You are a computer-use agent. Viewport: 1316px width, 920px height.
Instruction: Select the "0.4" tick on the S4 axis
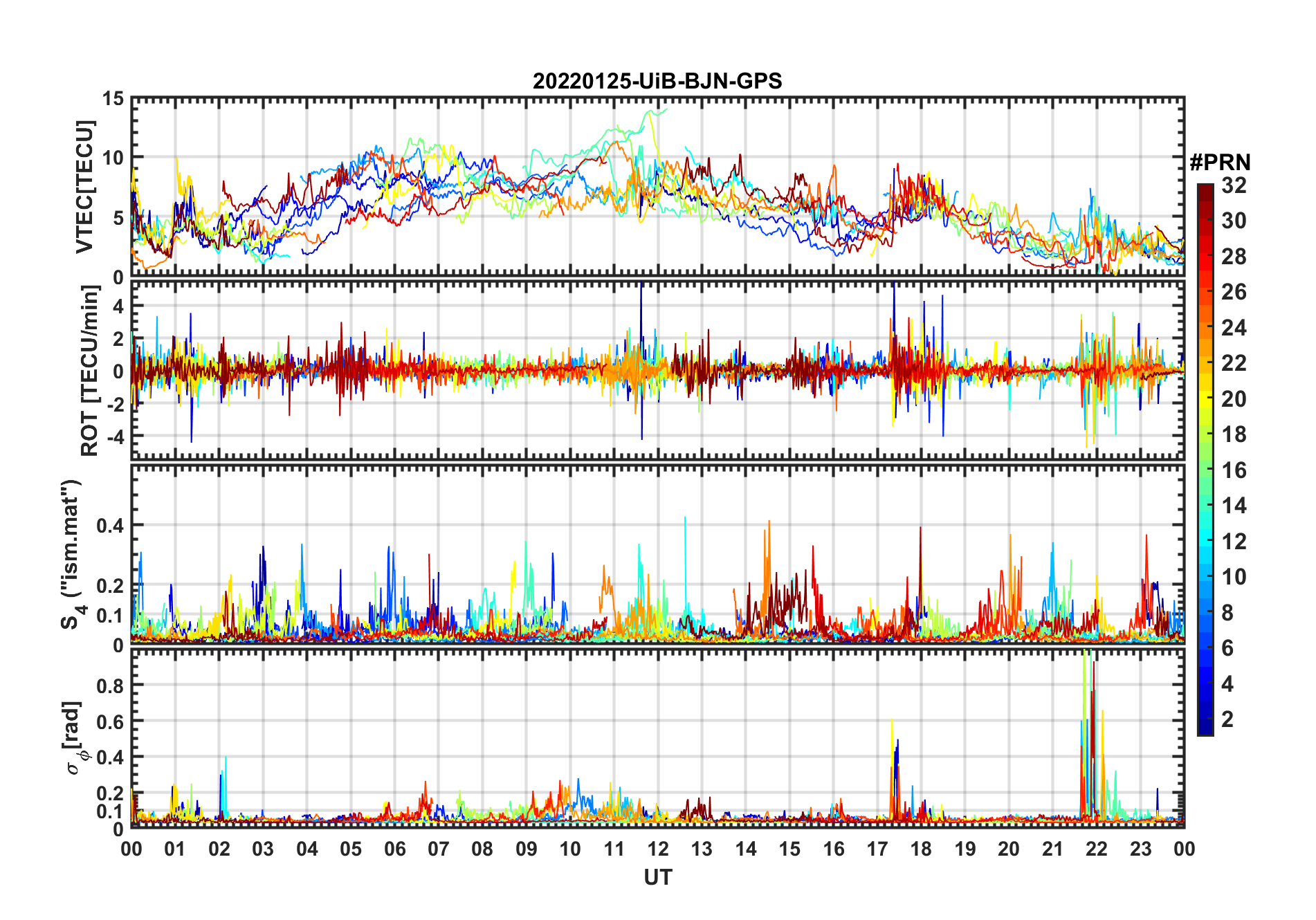110,526
